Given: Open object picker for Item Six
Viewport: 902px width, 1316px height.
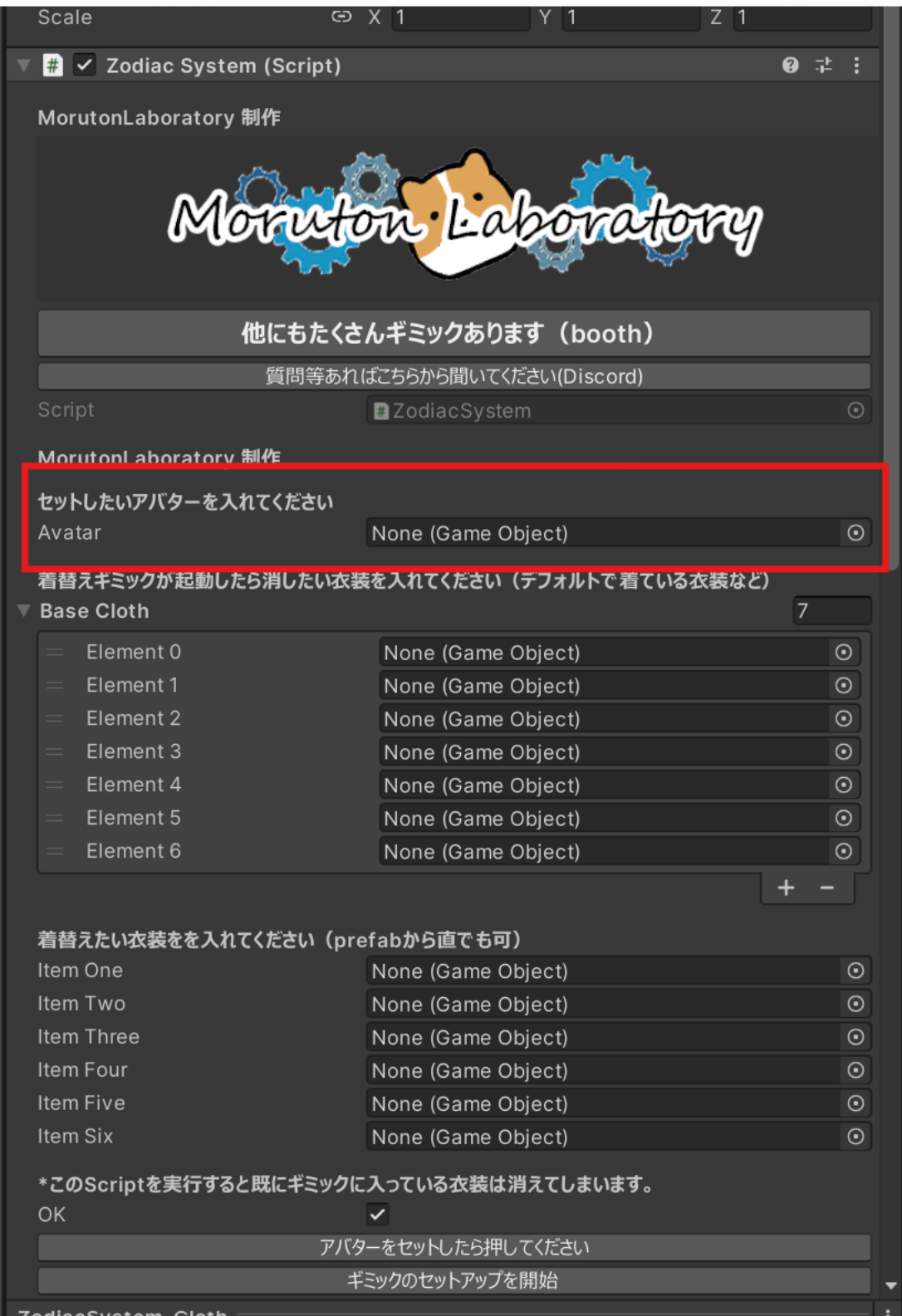Looking at the screenshot, I should pyautogui.click(x=855, y=1137).
